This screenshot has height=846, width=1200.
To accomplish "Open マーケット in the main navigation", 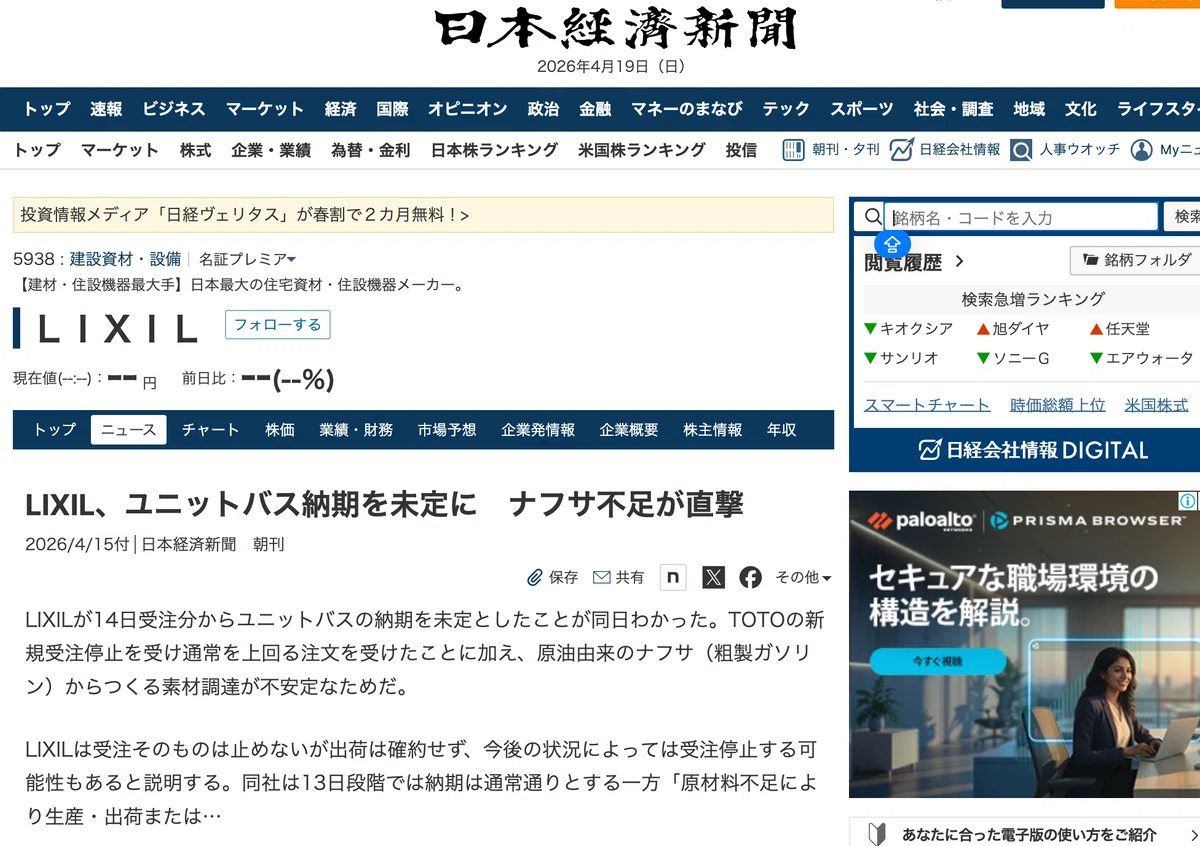I will point(264,109).
